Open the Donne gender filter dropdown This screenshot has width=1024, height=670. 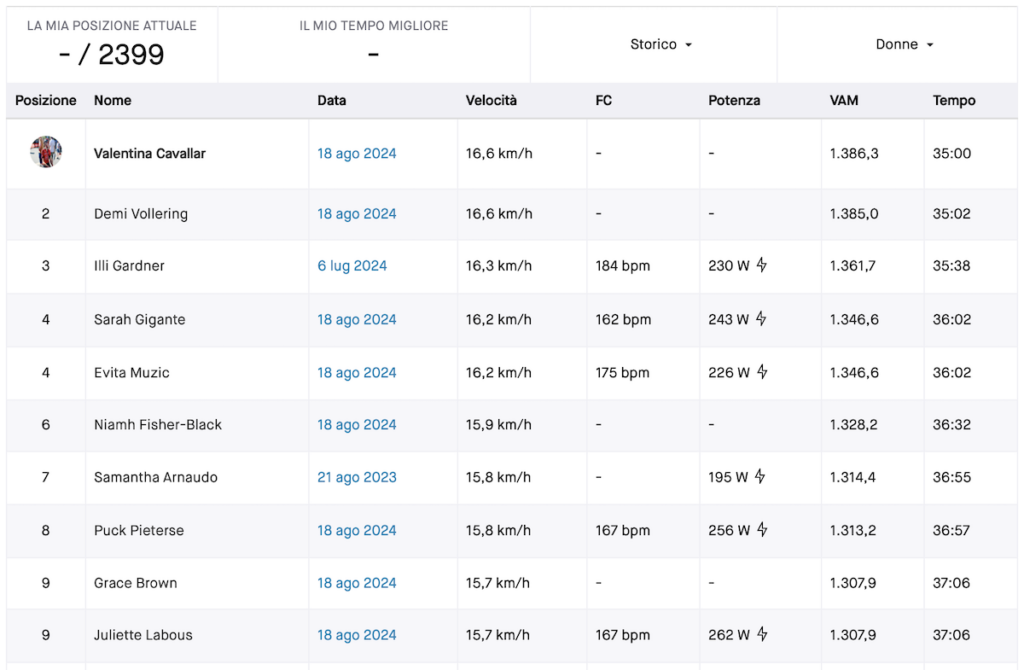point(904,44)
